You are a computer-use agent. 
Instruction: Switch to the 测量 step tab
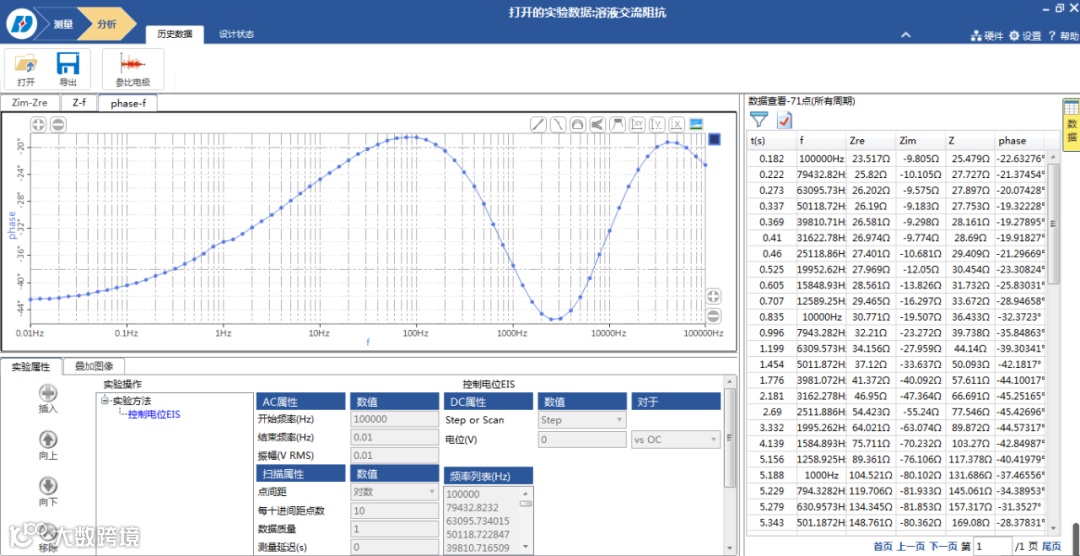pos(62,24)
